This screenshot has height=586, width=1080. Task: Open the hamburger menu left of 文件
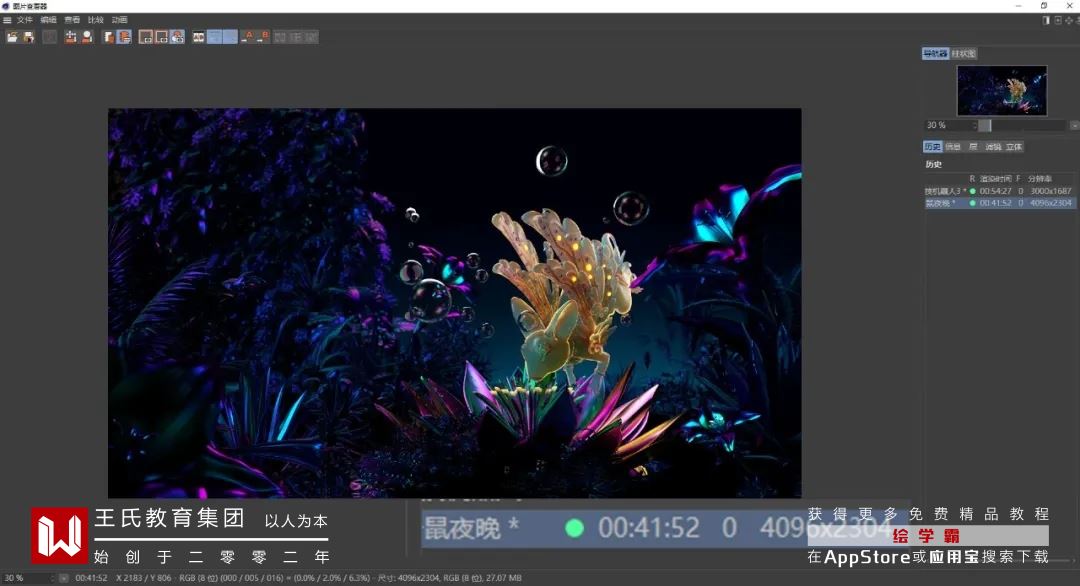point(7,20)
